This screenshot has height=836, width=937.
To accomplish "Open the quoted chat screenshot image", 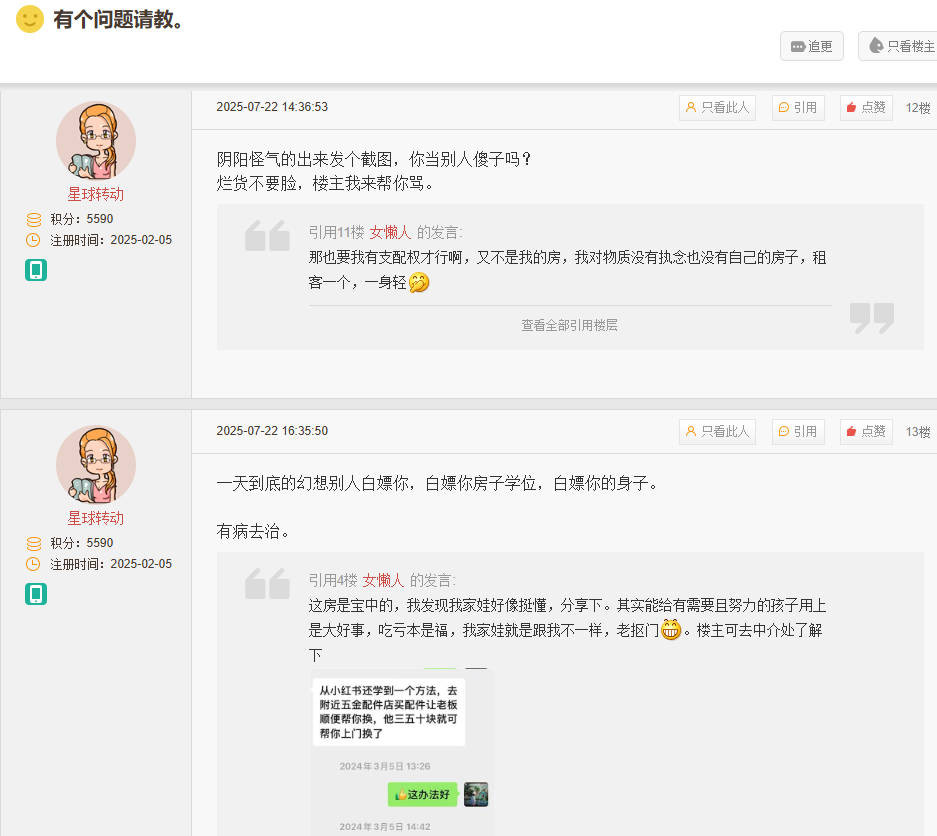I will [x=400, y=750].
